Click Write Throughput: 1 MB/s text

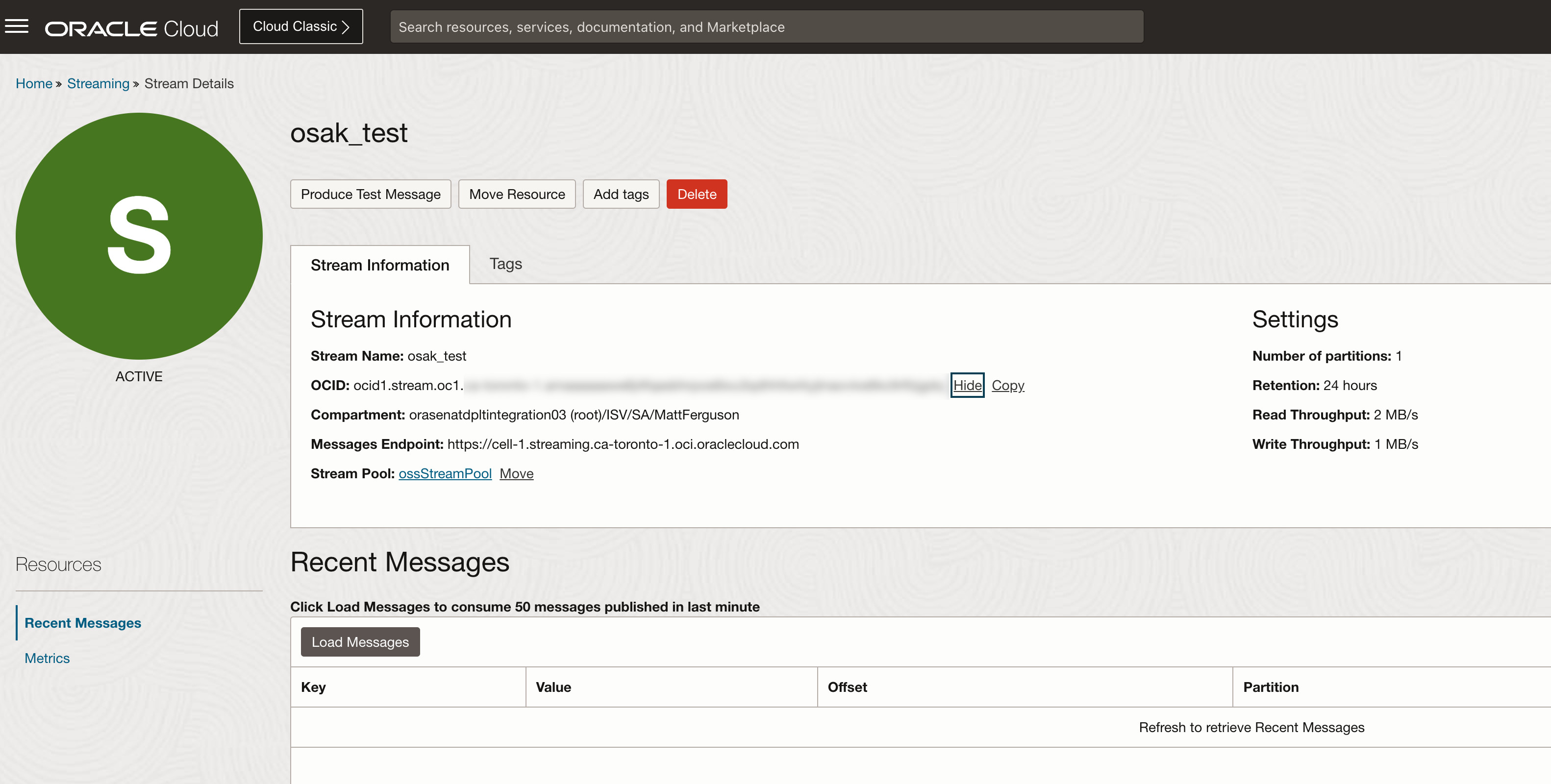(1335, 444)
